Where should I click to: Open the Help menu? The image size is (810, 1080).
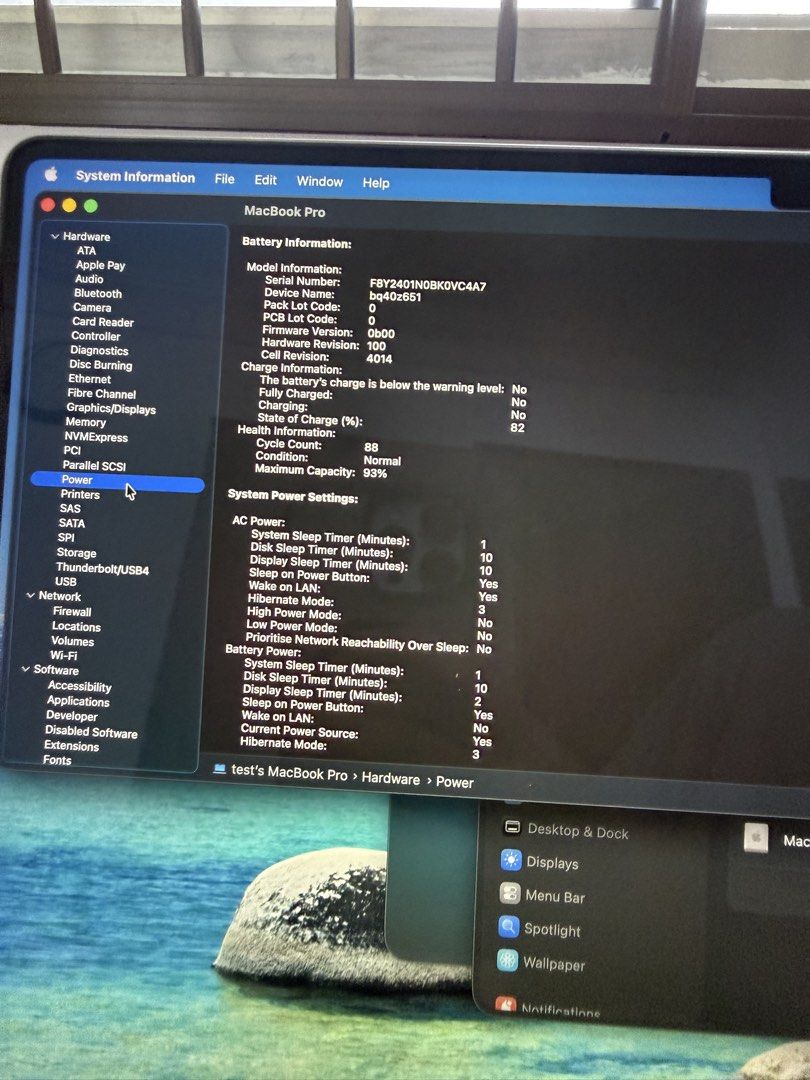[x=376, y=183]
